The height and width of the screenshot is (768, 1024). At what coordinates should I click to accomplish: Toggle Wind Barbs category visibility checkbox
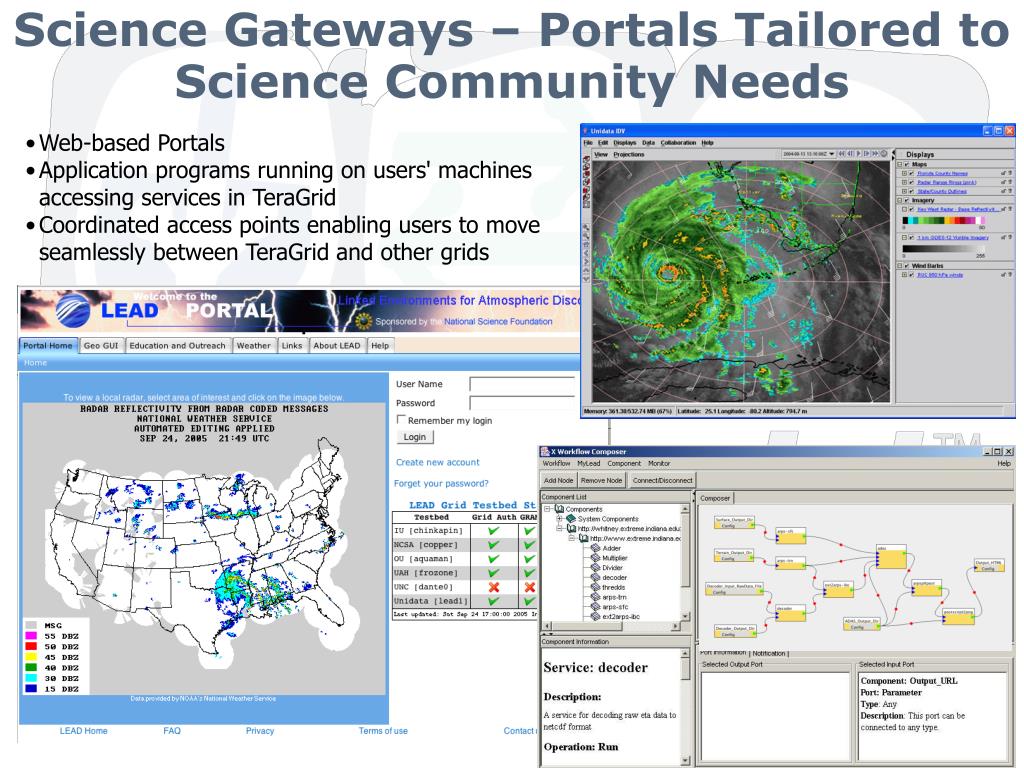[x=907, y=266]
